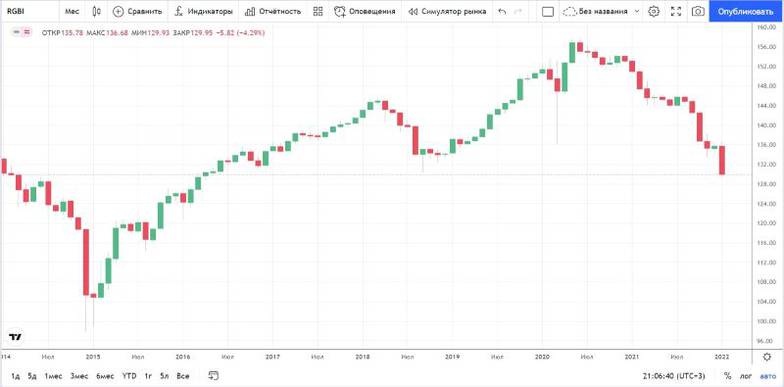Screen dimensions: 784x387
Task: Select the 5д time range
Action: pyautogui.click(x=32, y=376)
